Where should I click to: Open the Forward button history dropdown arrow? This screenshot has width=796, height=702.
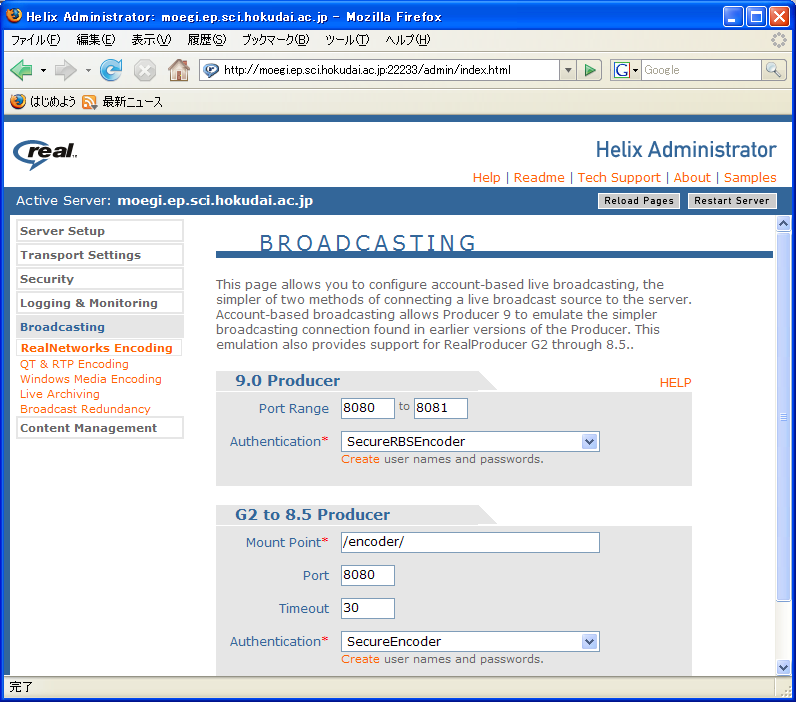pyautogui.click(x=88, y=71)
